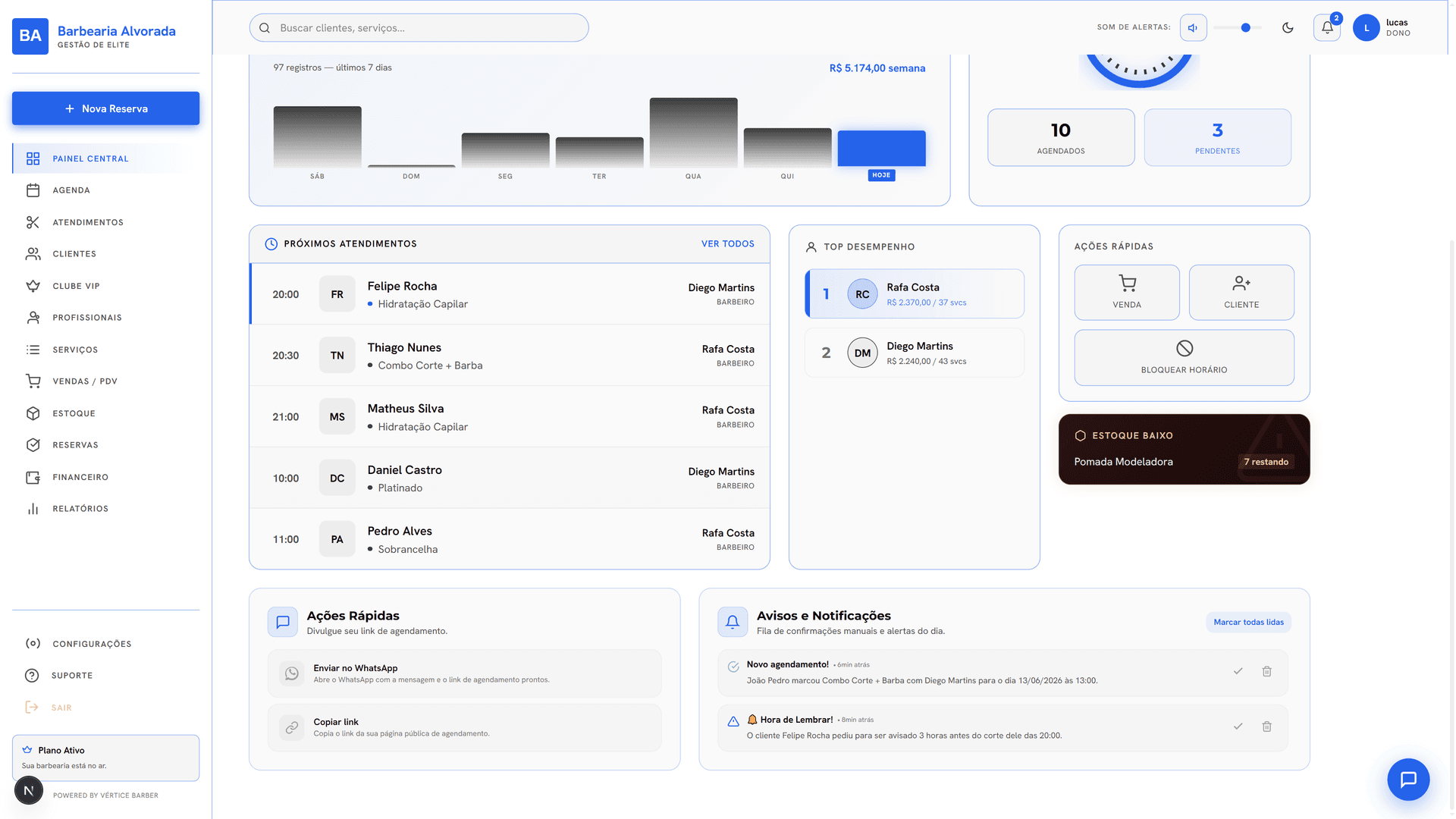
Task: Click the Serviços list icon
Action: point(33,350)
